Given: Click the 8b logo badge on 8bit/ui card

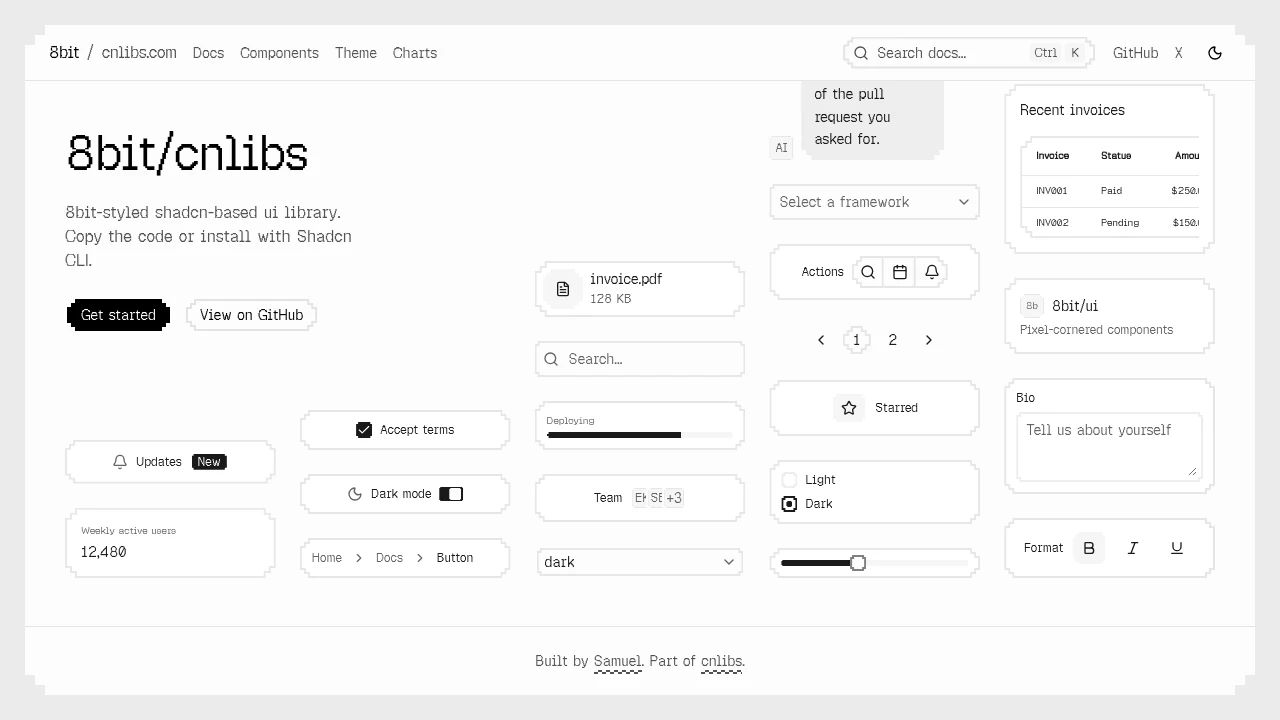Looking at the screenshot, I should pyautogui.click(x=1032, y=306).
